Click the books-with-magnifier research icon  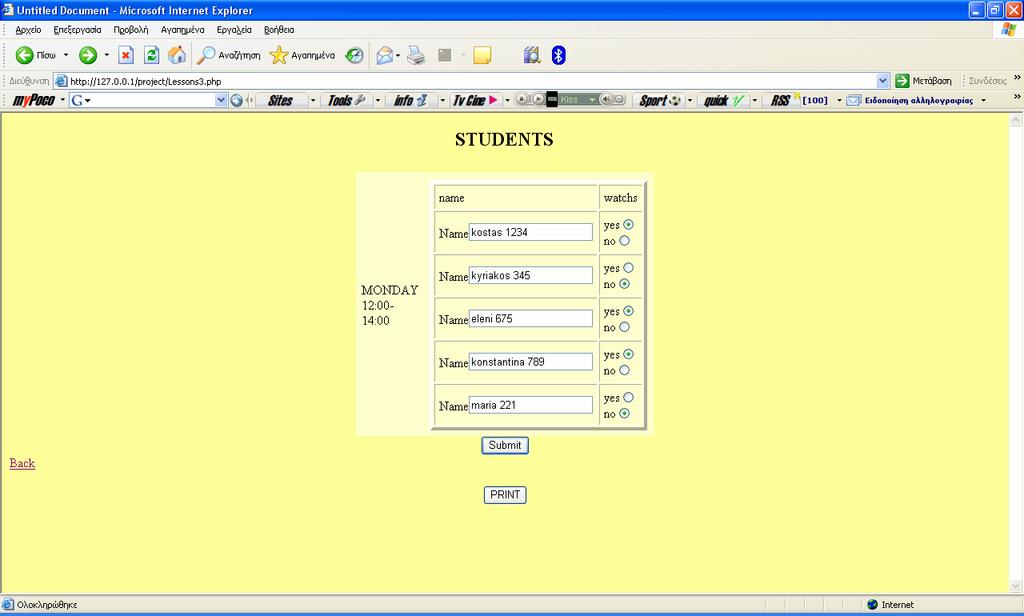[x=532, y=56]
